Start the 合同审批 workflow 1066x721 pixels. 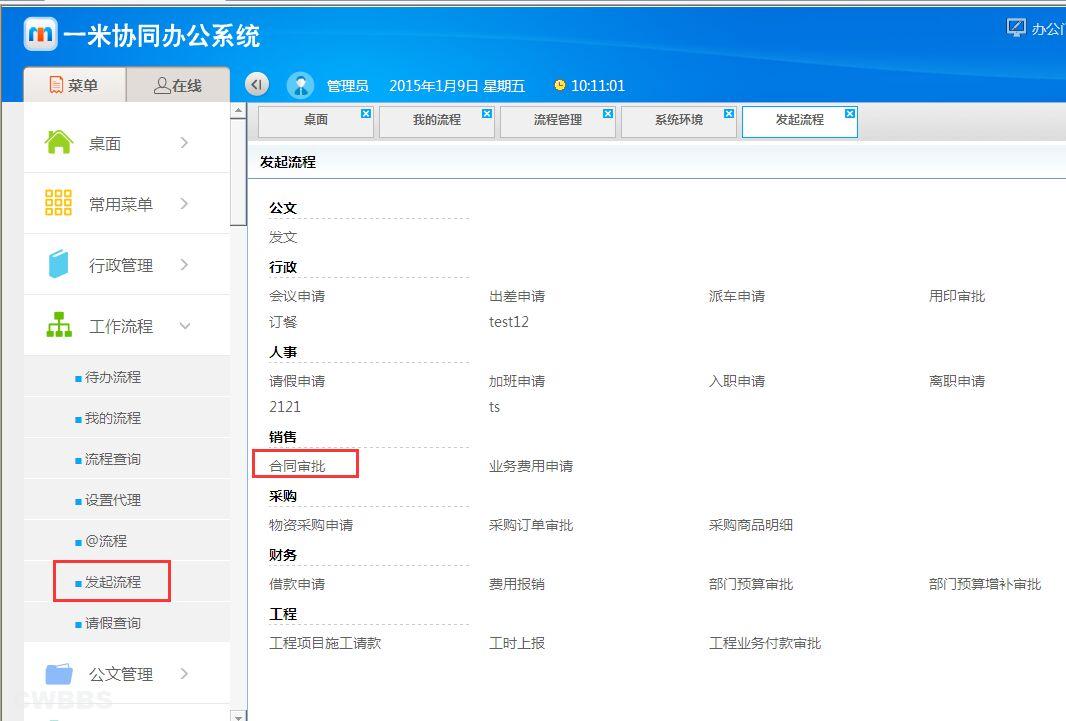click(297, 466)
